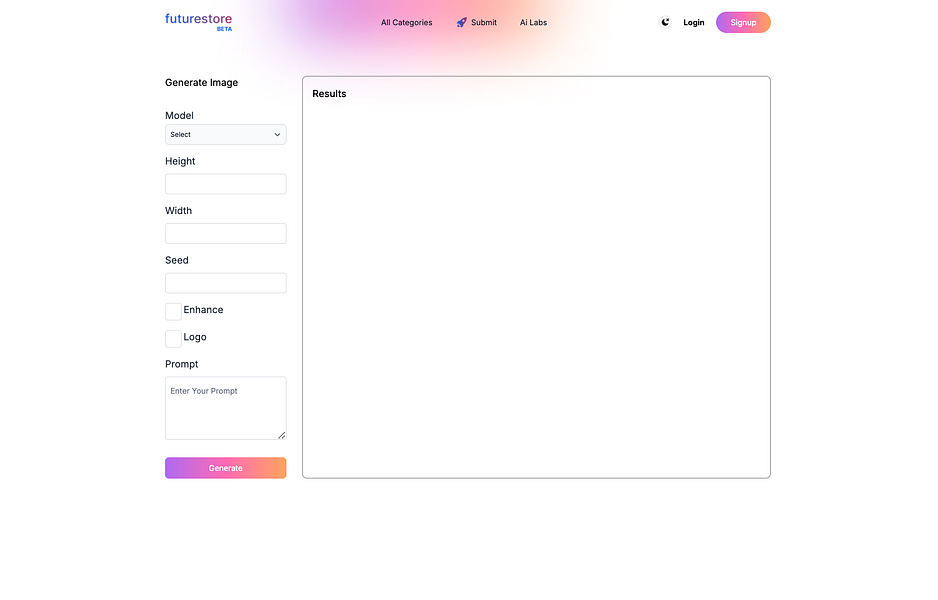Image resolution: width=938 pixels, height=600 pixels.
Task: Click the Prompt label
Action: click(x=181, y=364)
